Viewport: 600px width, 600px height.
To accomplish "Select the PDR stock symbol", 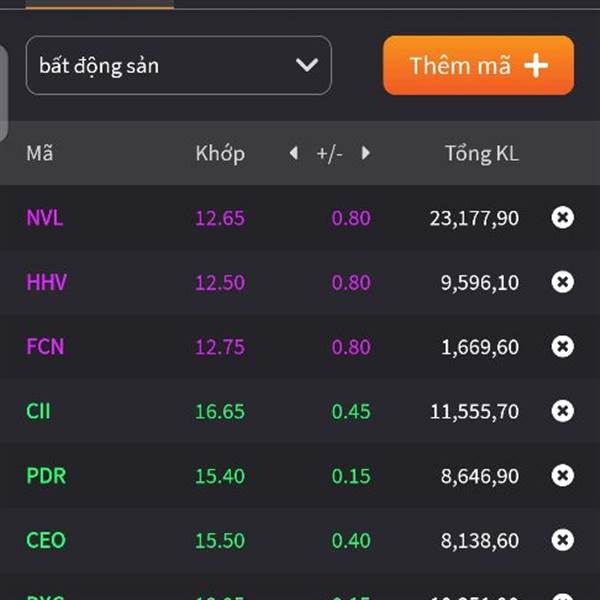I will click(46, 475).
